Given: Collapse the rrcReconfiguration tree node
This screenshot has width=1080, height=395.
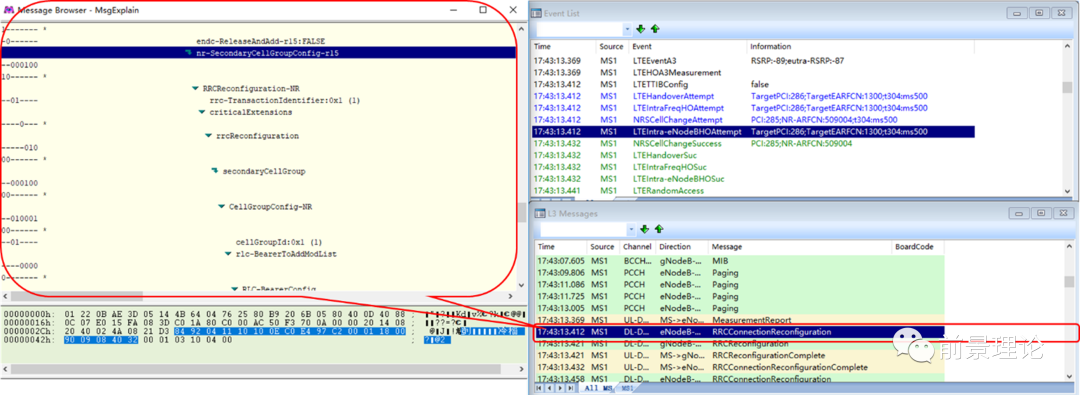Looking at the screenshot, I should click(x=208, y=136).
